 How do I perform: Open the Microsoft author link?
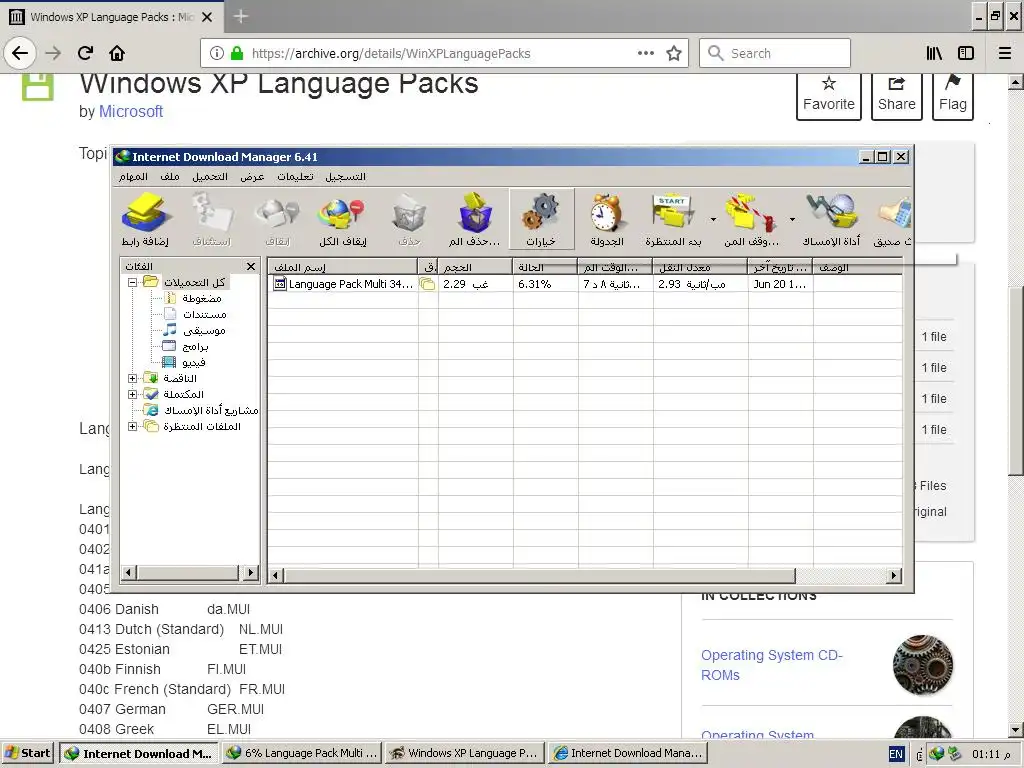(131, 112)
